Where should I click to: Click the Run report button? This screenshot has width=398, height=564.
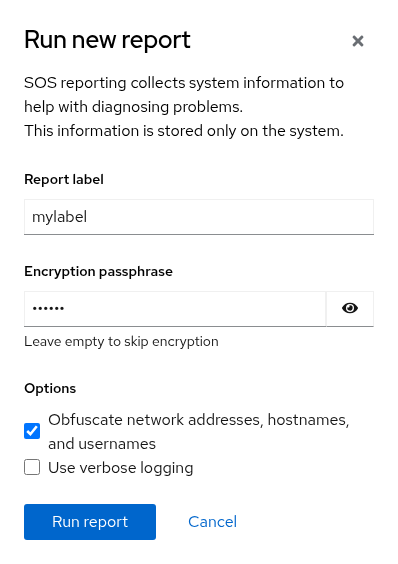point(90,522)
